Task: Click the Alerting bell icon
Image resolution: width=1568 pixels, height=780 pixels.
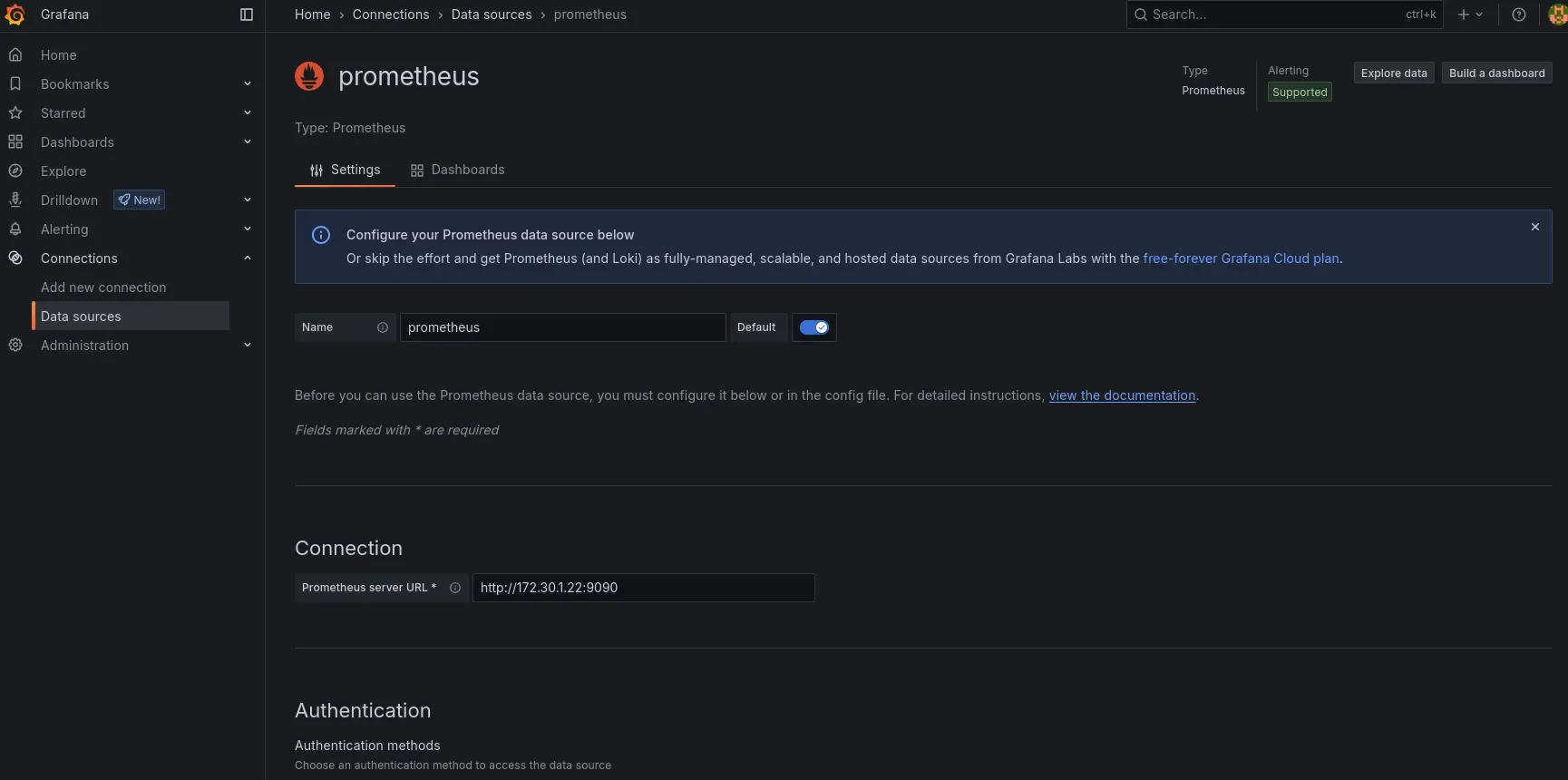Action: [x=15, y=229]
